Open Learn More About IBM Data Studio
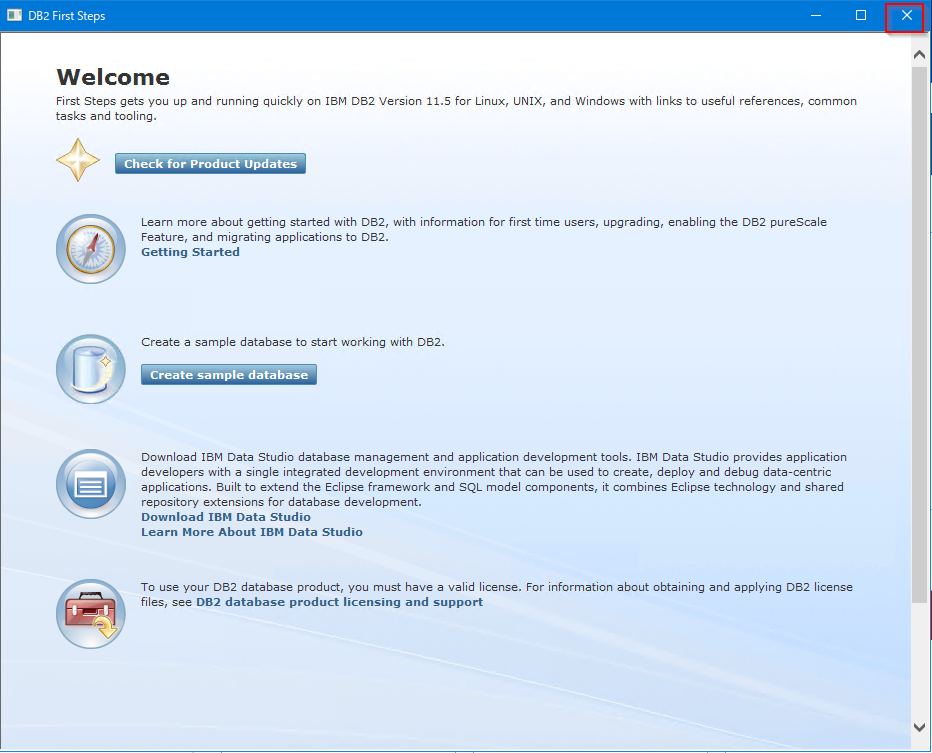932x753 pixels. coord(250,532)
